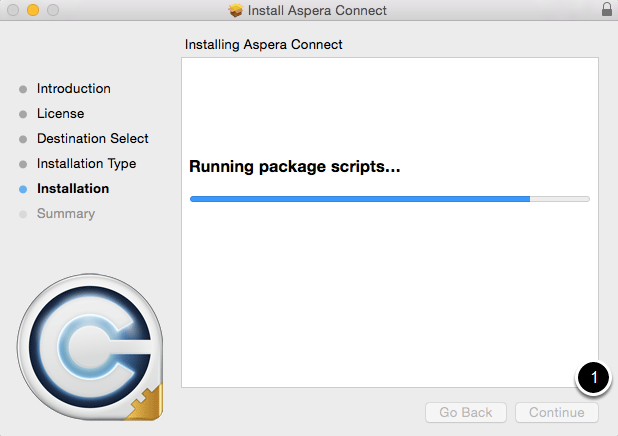Select the Summary step
The image size is (618, 436).
[x=66, y=214]
